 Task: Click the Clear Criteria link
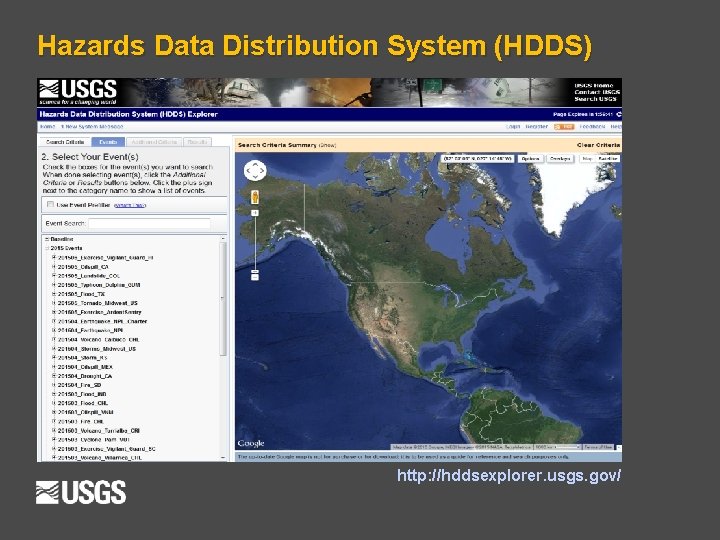point(598,145)
